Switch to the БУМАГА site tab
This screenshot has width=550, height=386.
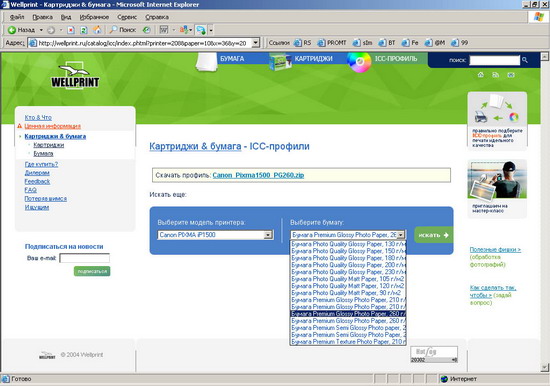coord(232,59)
